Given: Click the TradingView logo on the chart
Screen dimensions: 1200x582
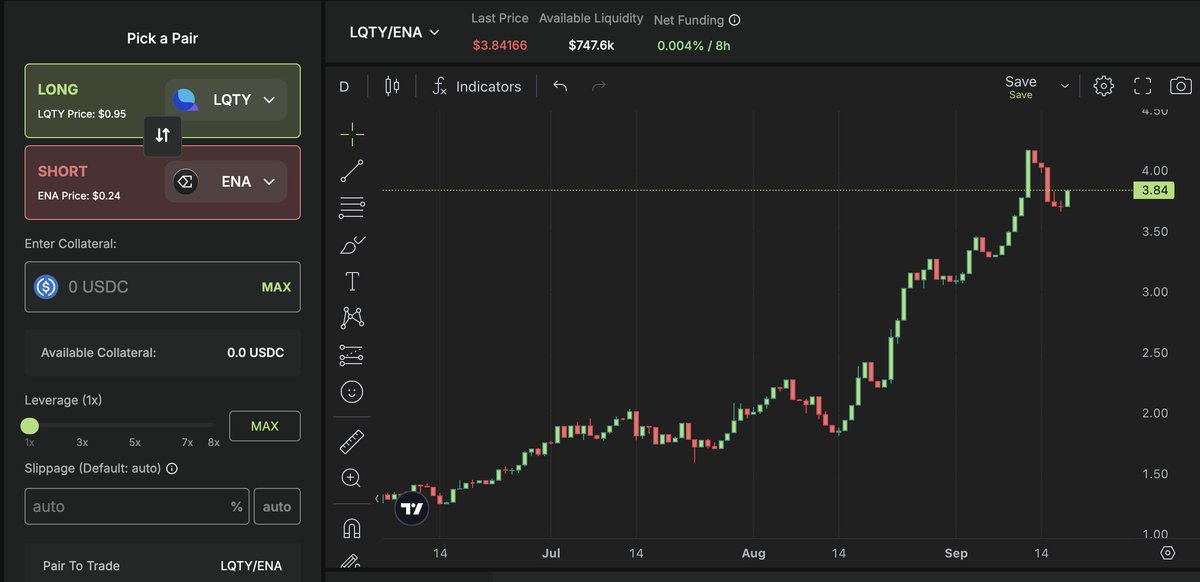Looking at the screenshot, I should (x=411, y=508).
